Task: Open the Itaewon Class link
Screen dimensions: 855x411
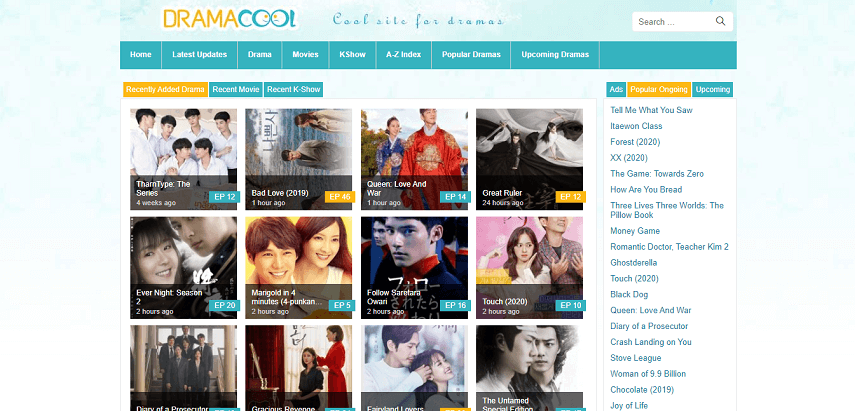Action: coord(636,126)
